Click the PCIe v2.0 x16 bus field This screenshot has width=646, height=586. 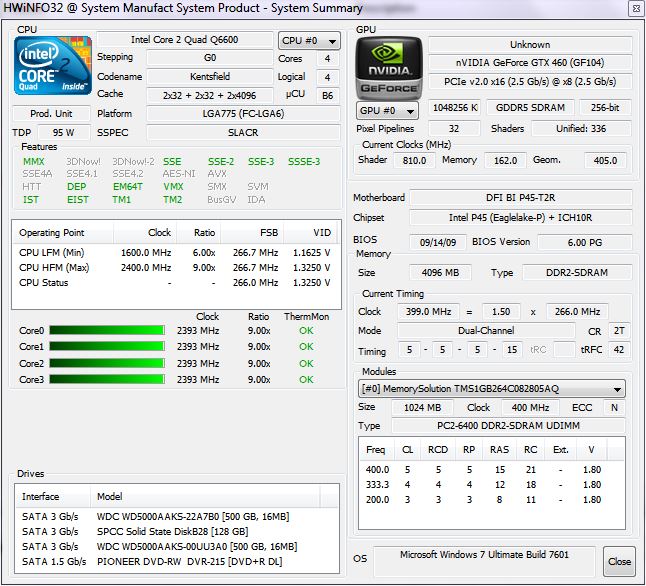[530, 82]
